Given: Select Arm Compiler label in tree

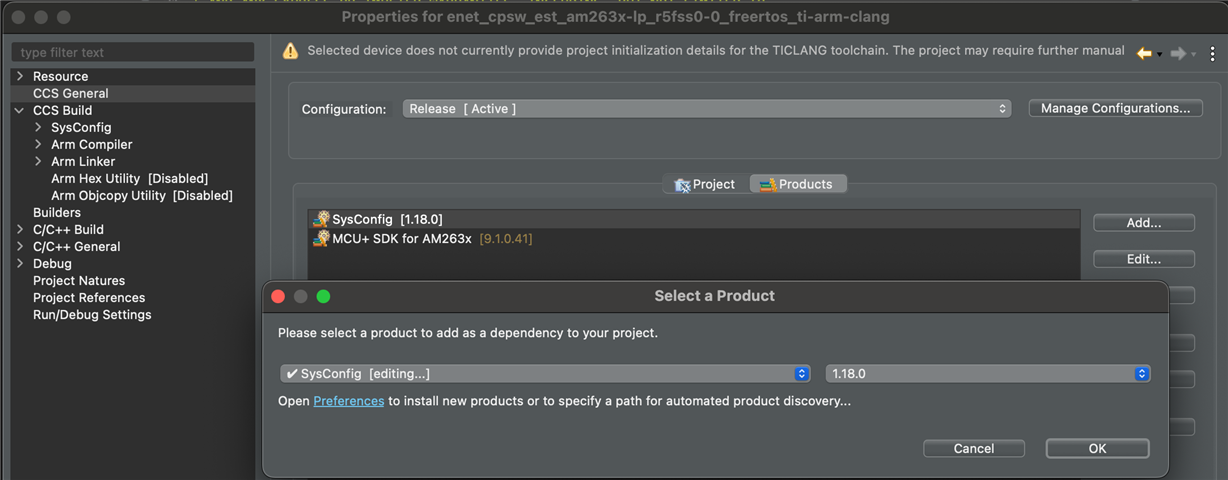Looking at the screenshot, I should 92,144.
